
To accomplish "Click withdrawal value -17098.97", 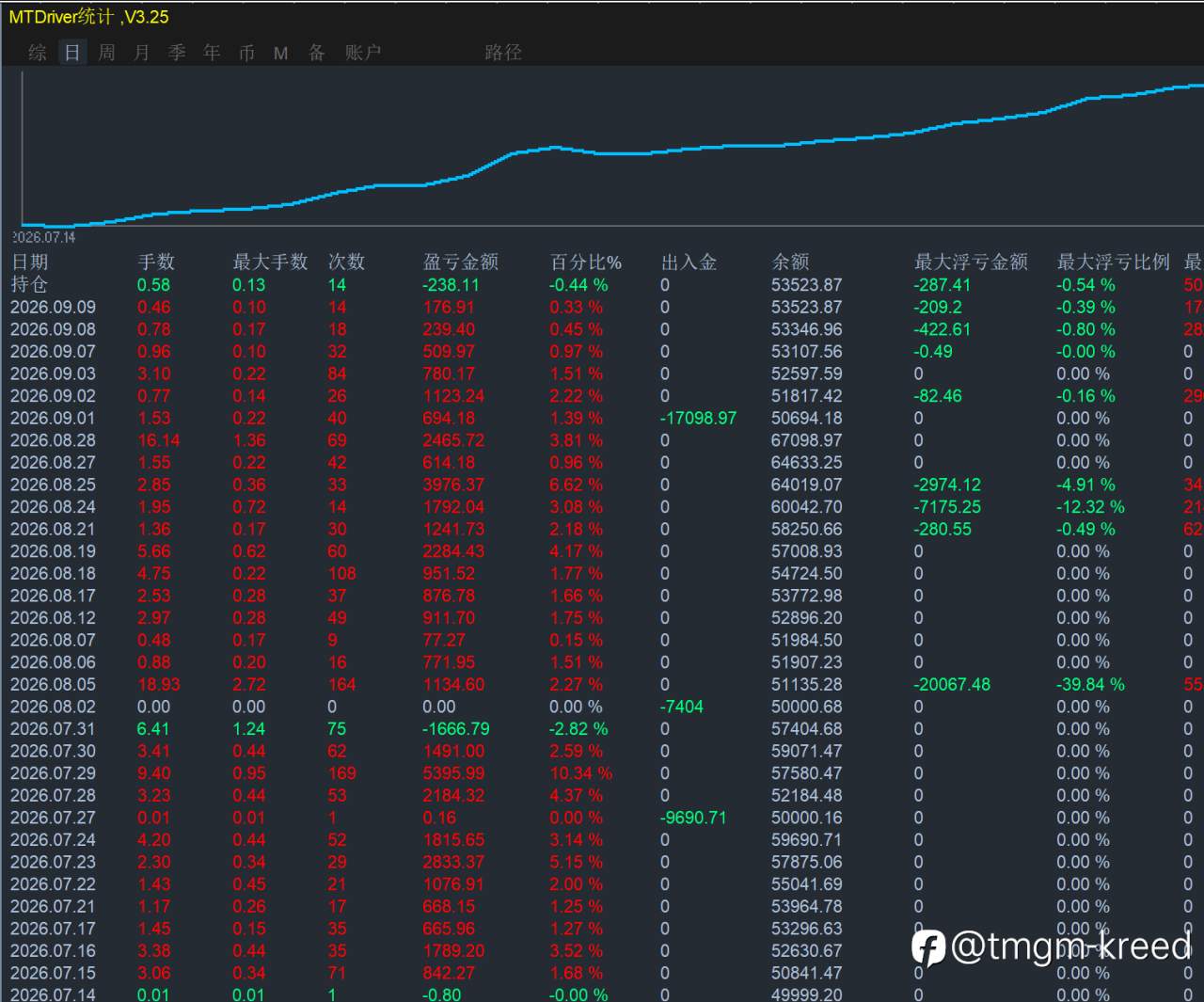I will [699, 418].
